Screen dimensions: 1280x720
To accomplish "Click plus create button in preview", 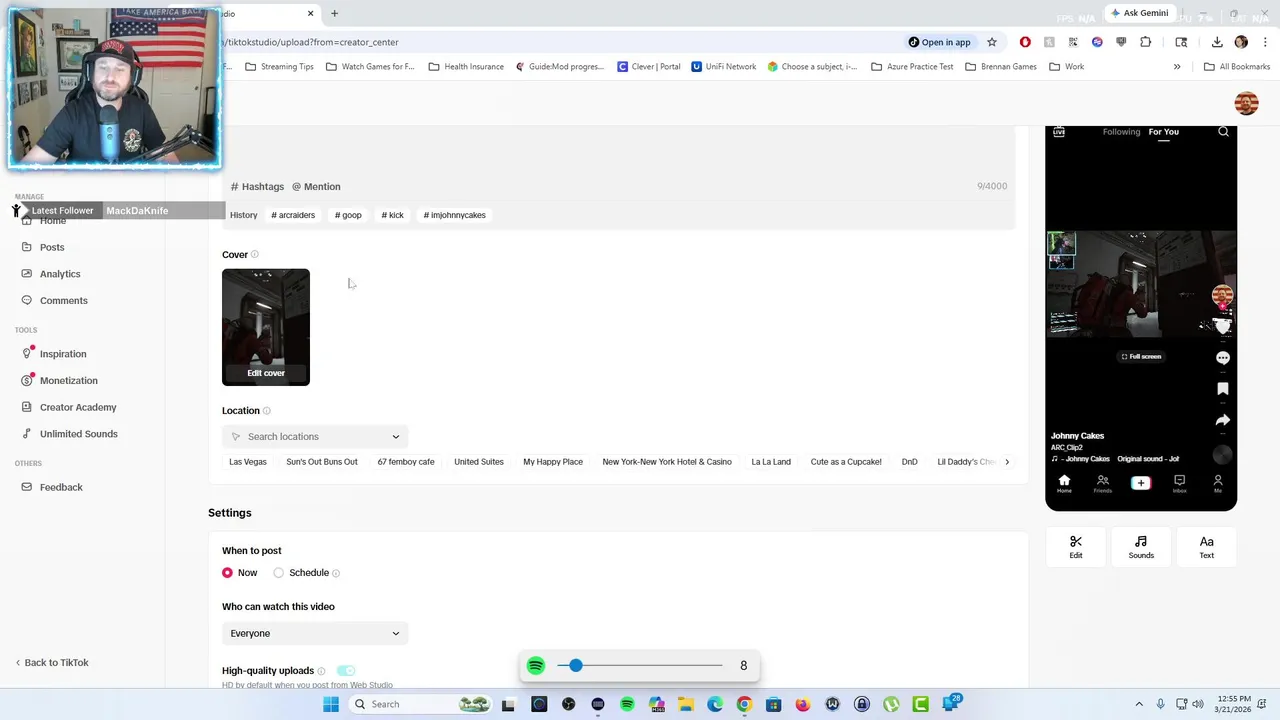I will coord(1141,483).
